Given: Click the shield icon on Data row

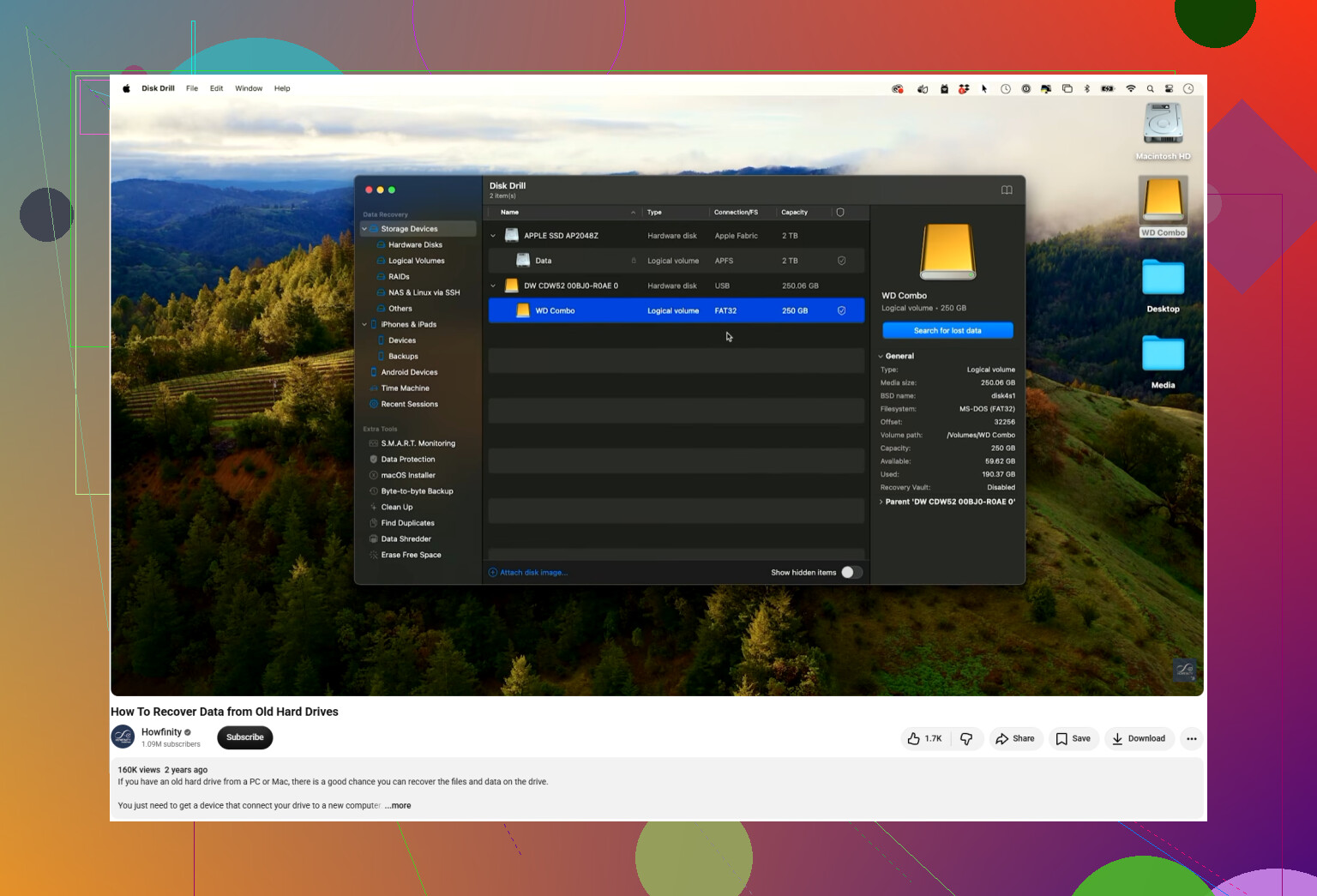Looking at the screenshot, I should 841,261.
